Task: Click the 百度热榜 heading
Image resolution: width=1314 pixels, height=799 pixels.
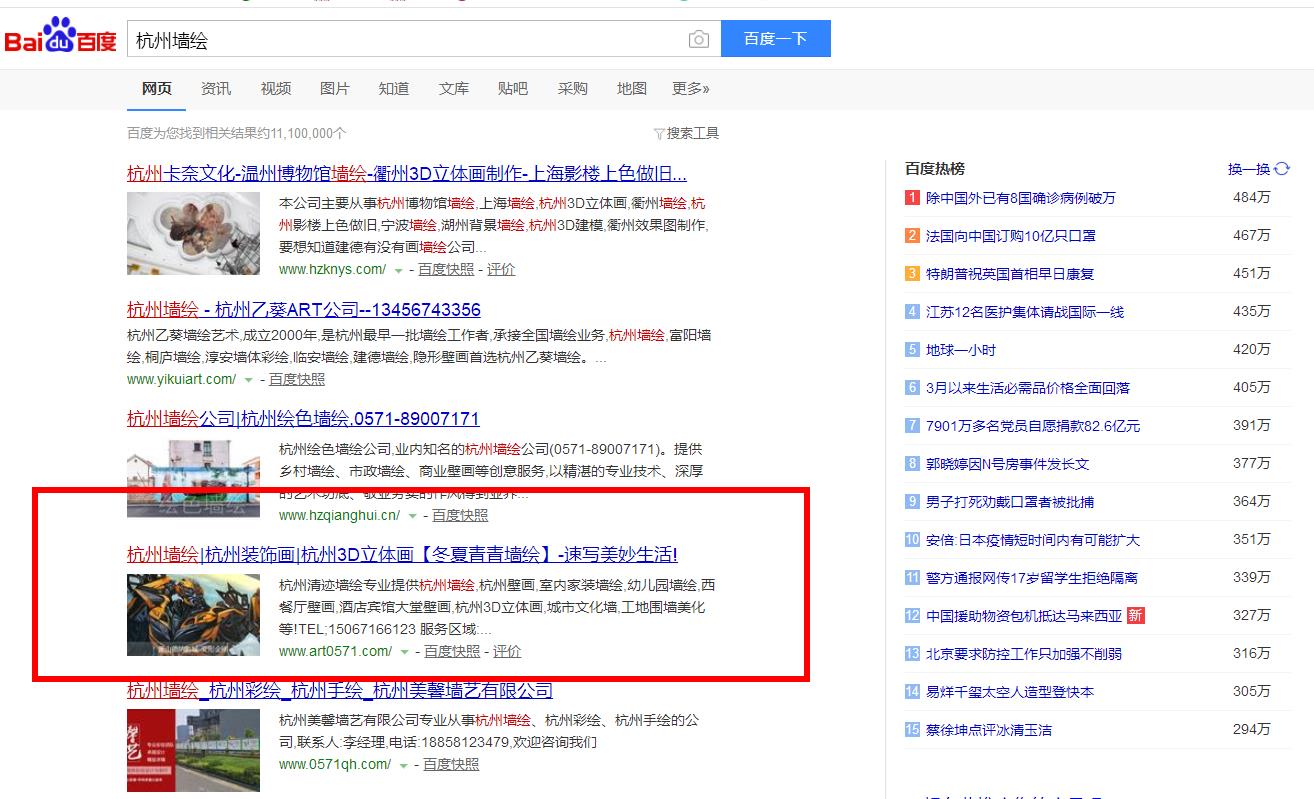Action: point(935,169)
